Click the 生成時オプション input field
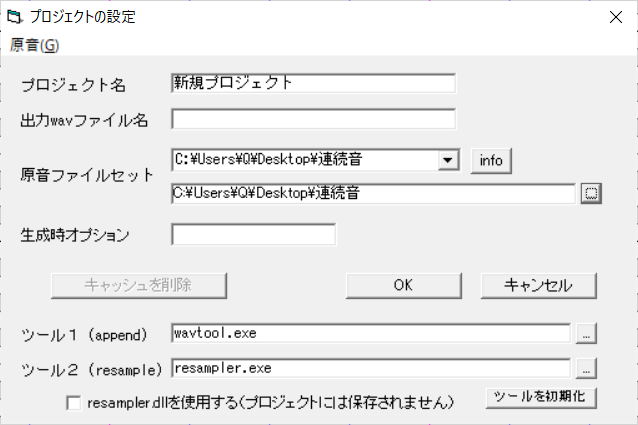 [253, 235]
